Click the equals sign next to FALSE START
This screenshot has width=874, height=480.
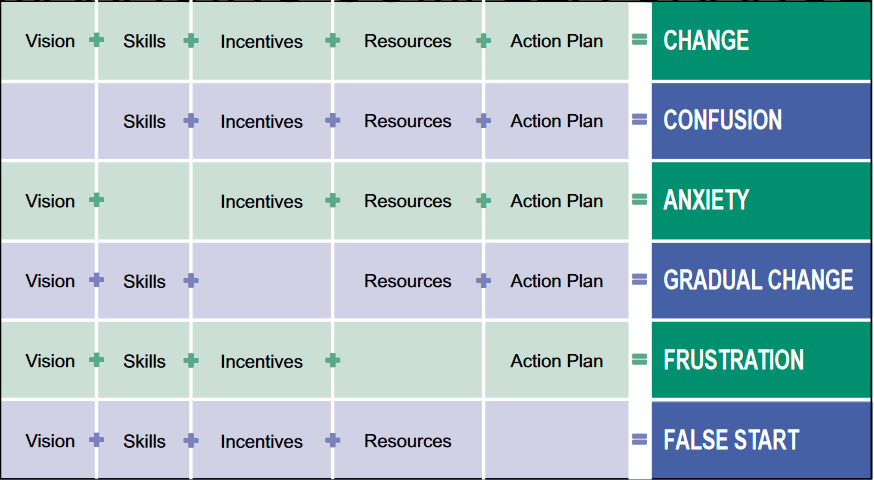pos(640,440)
